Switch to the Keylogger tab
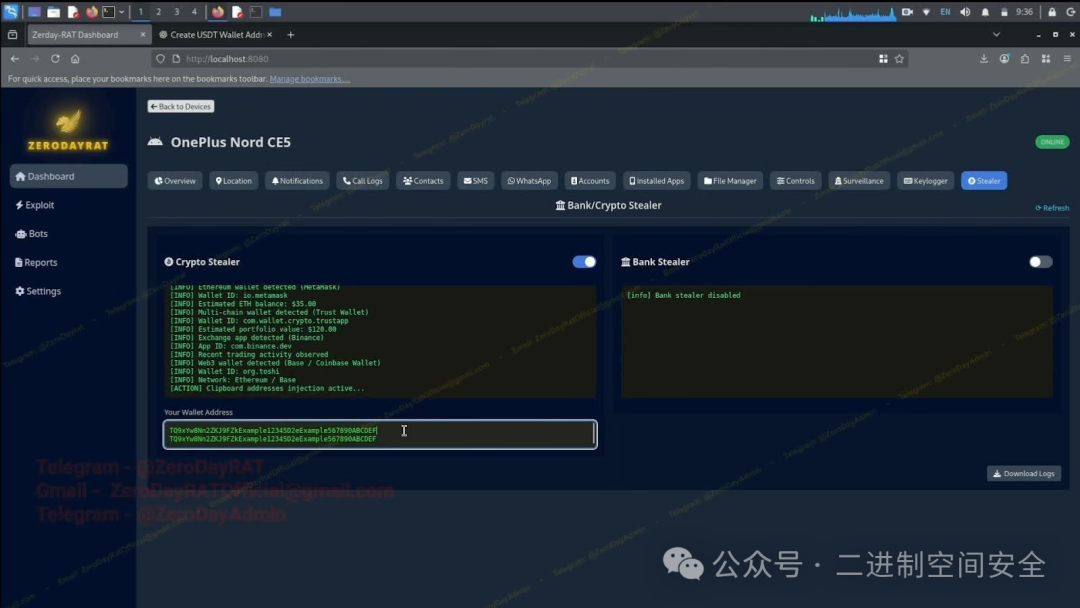 (x=925, y=180)
